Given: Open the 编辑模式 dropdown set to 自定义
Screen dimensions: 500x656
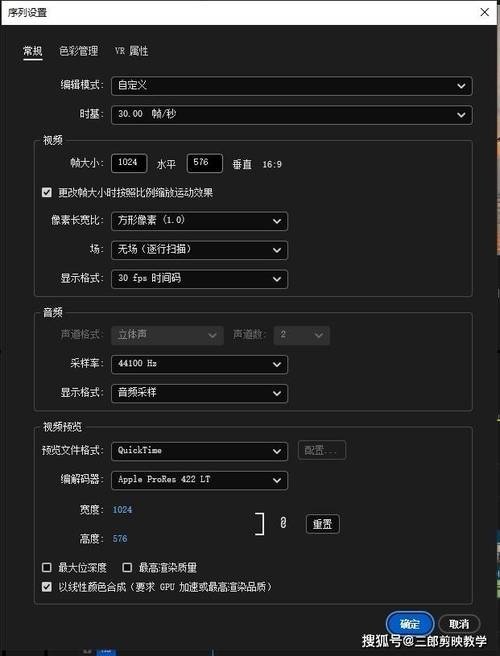Looking at the screenshot, I should point(292,86).
